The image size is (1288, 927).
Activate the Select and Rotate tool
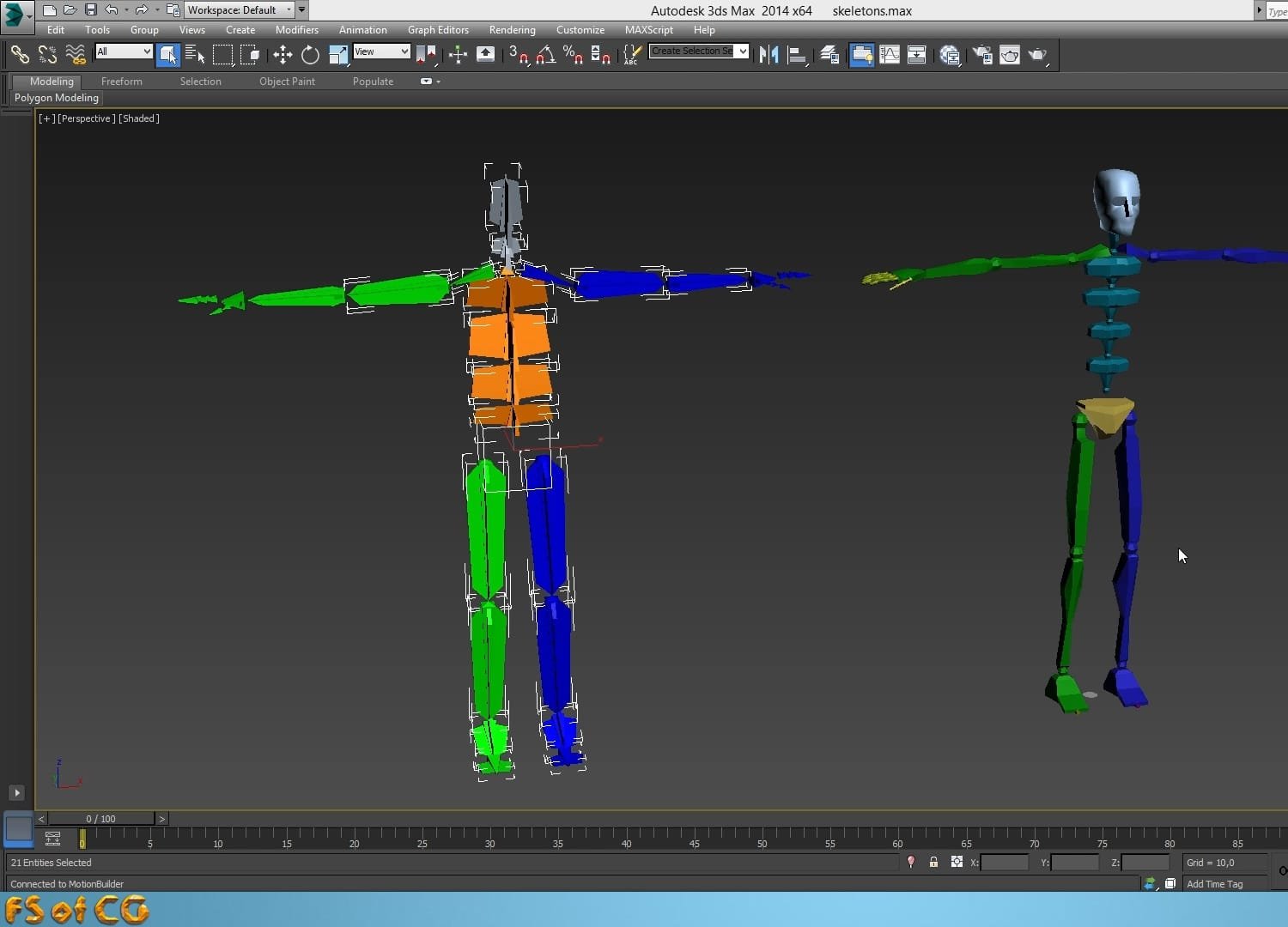pyautogui.click(x=310, y=55)
